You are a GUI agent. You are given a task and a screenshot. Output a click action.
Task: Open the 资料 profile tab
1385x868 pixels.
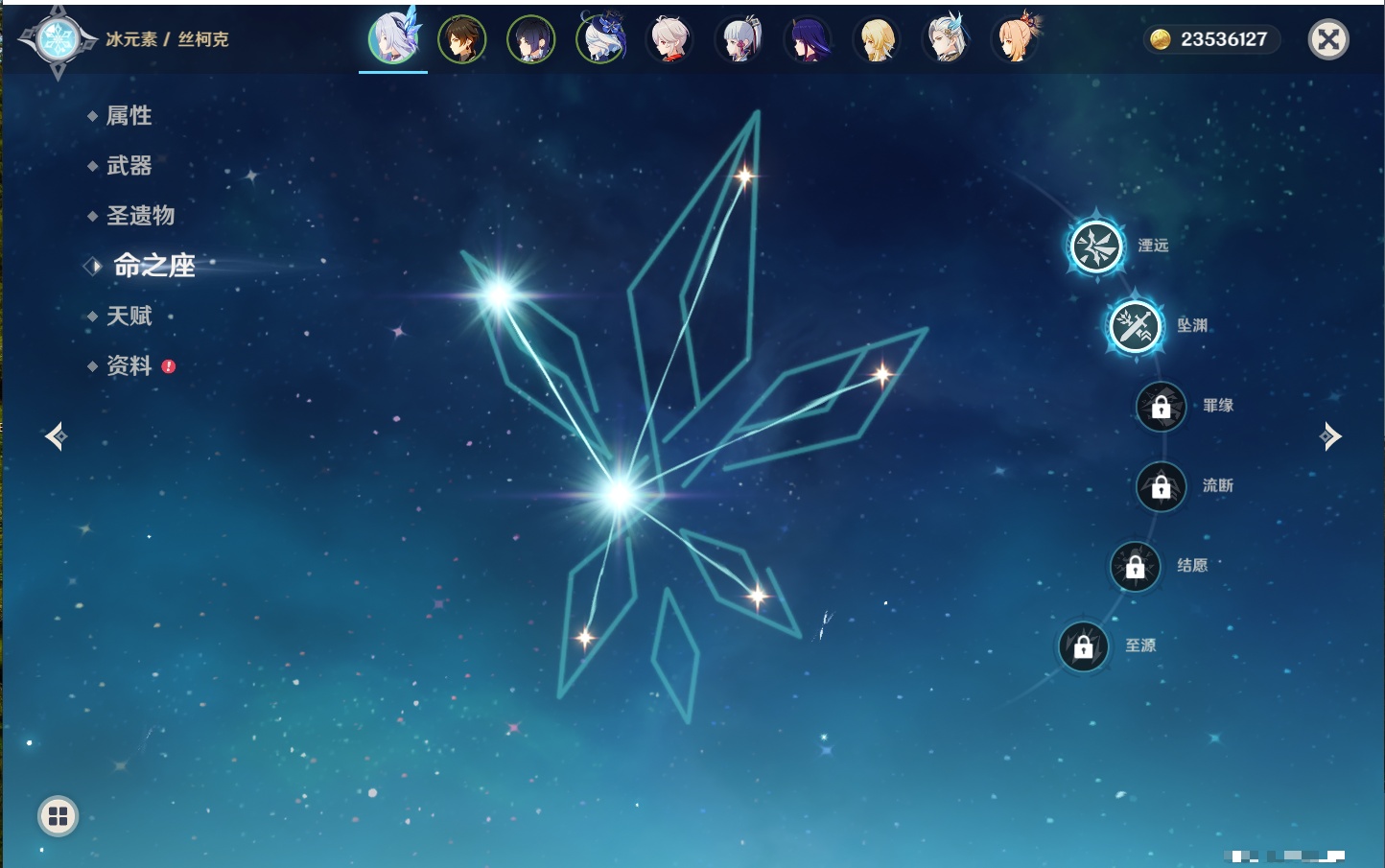129,365
